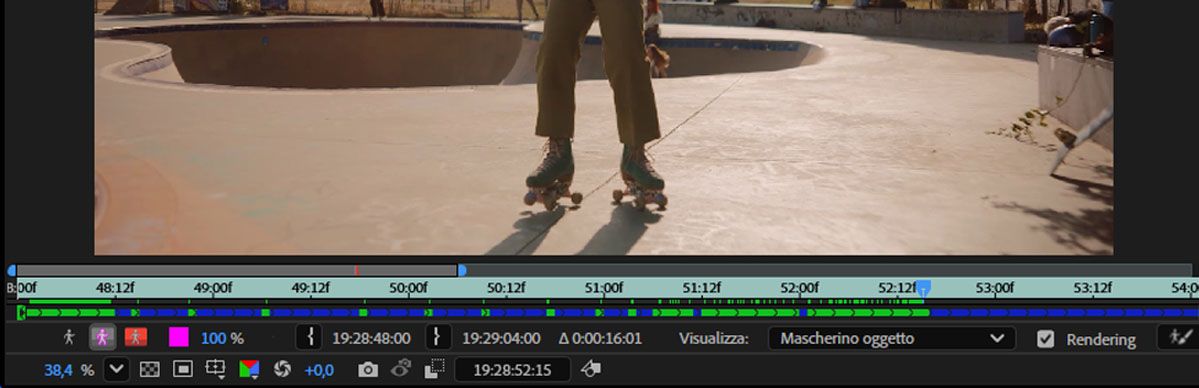Toggle the mask and shape path visibility icon
1199x388 pixels.
point(183,370)
